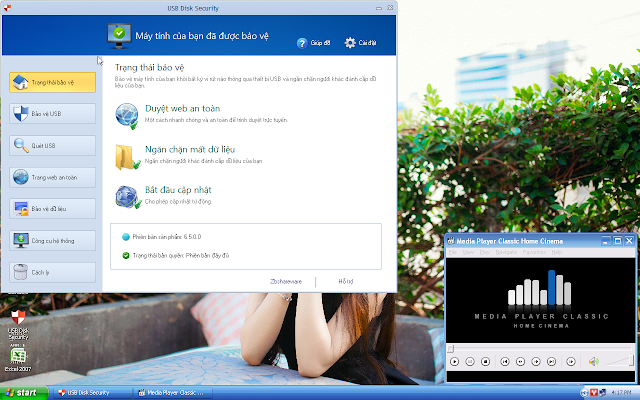Click the Bắt đầu cập nhật heading
The image size is (640, 400).
tap(178, 190)
